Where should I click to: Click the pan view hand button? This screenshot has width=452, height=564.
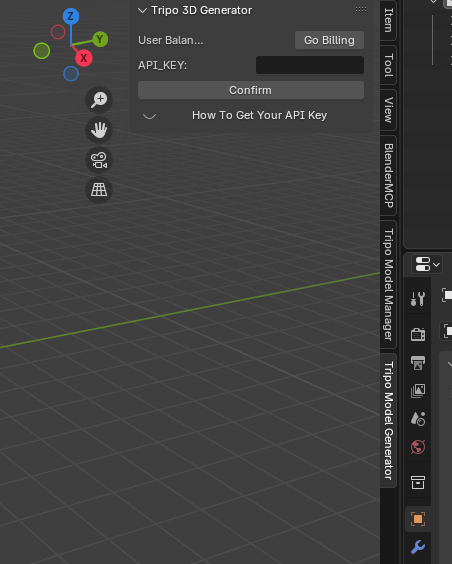(x=99, y=129)
